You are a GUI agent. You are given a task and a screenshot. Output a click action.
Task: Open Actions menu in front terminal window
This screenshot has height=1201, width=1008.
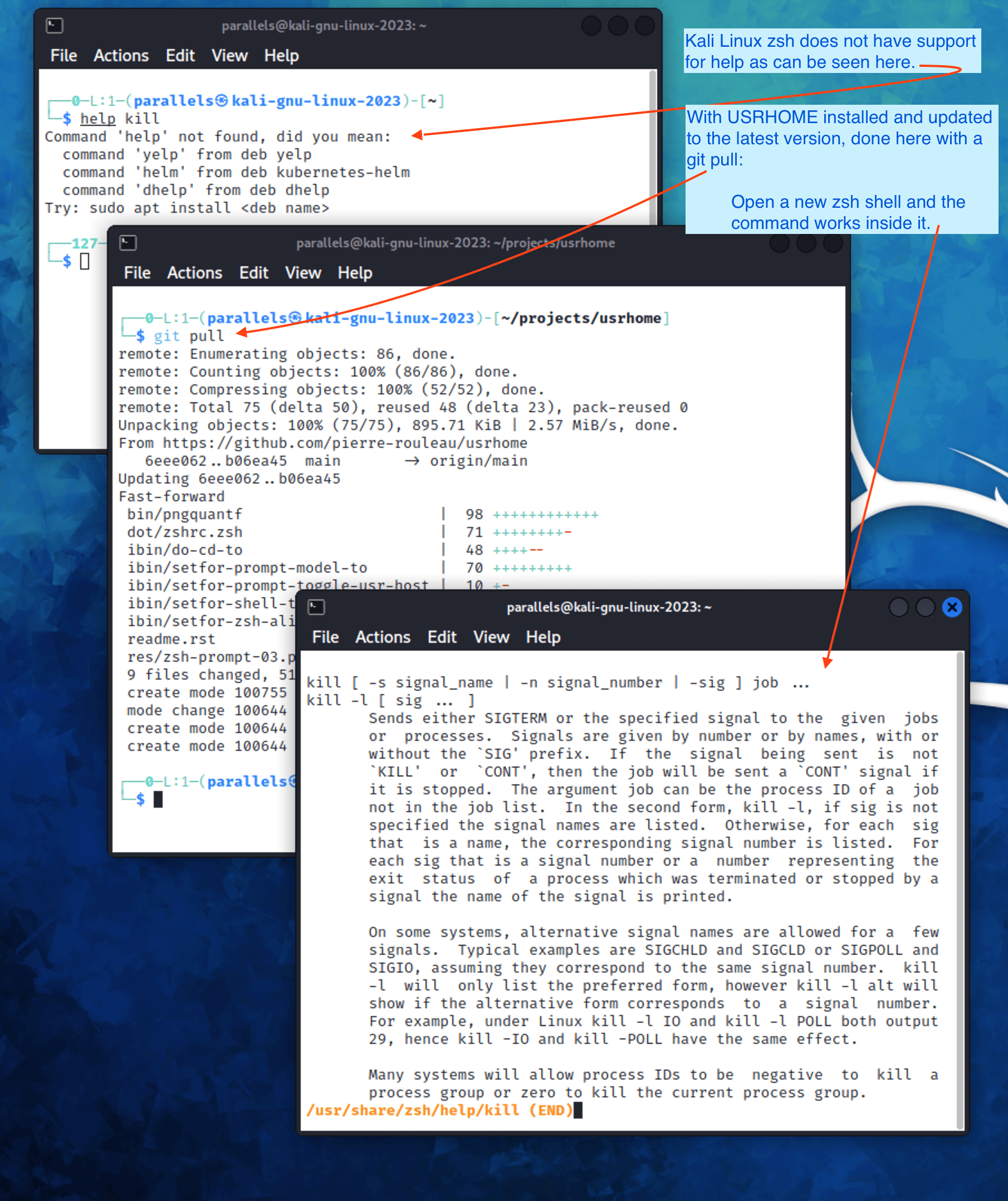pos(383,637)
